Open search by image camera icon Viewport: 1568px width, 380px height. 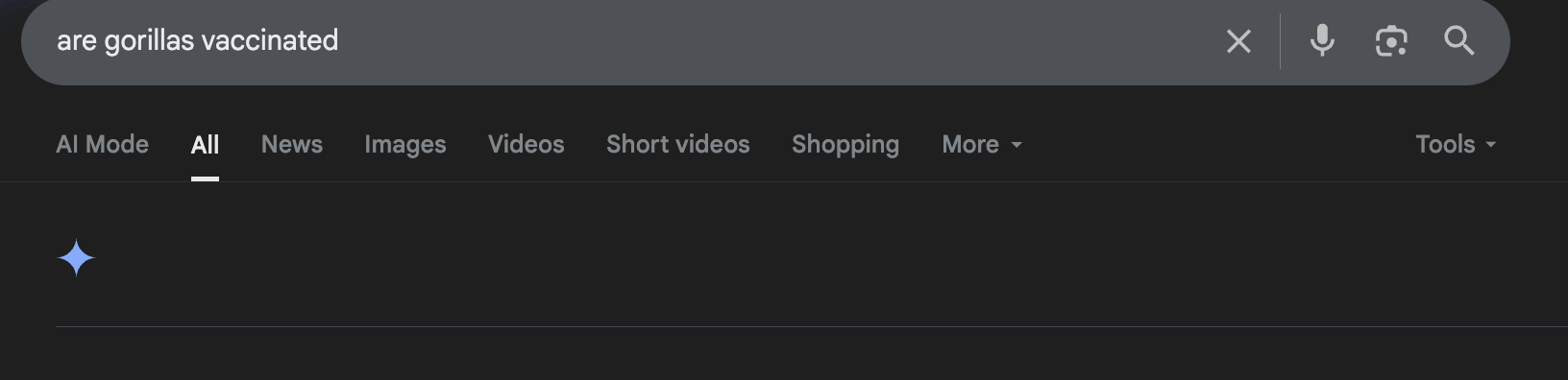(x=1391, y=41)
